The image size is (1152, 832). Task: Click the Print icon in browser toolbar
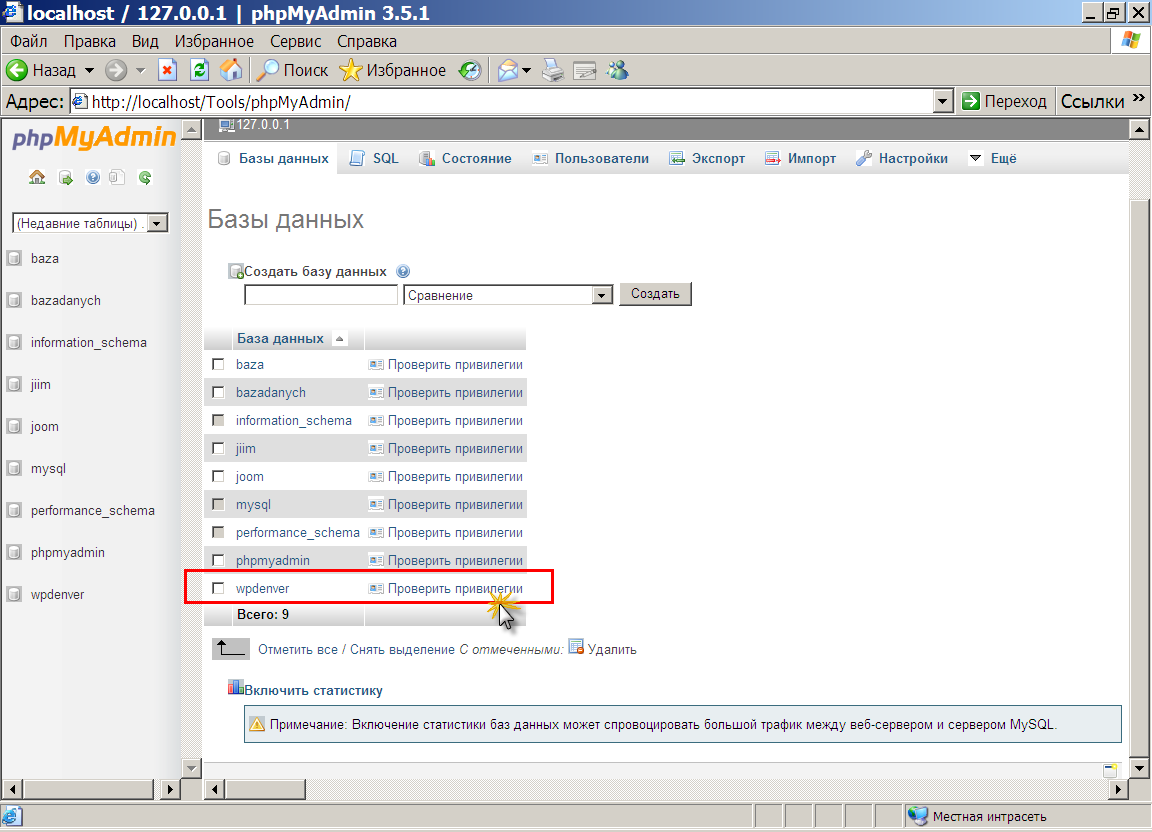pos(553,70)
